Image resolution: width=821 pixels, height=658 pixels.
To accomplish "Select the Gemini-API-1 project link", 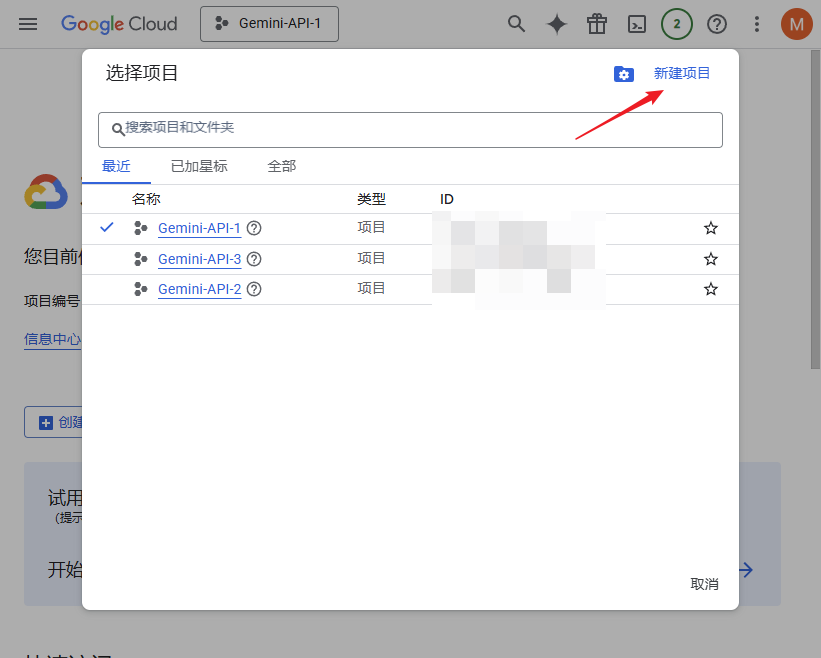I will click(x=199, y=228).
